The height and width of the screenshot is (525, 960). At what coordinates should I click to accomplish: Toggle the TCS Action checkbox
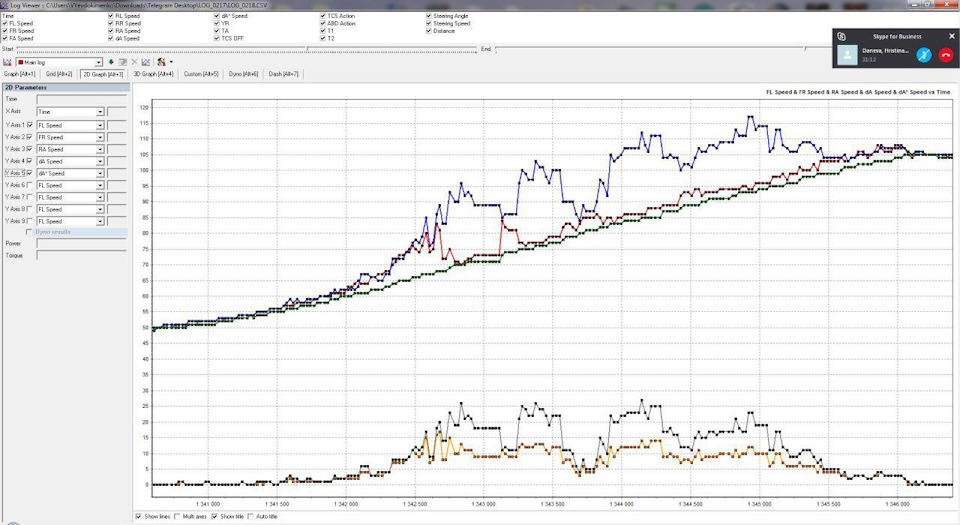[323, 16]
